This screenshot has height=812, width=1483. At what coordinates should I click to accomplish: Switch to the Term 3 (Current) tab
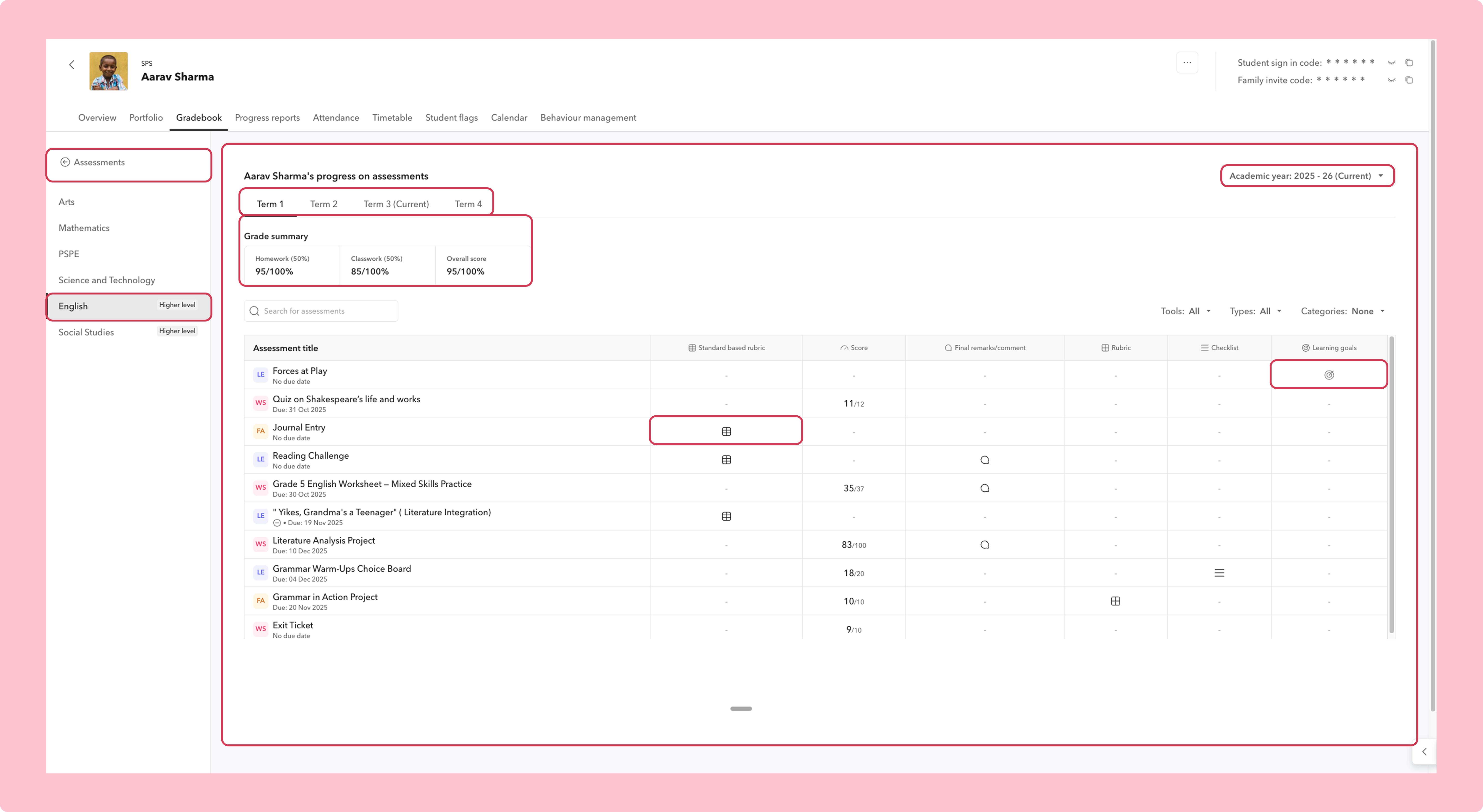pyautogui.click(x=396, y=204)
